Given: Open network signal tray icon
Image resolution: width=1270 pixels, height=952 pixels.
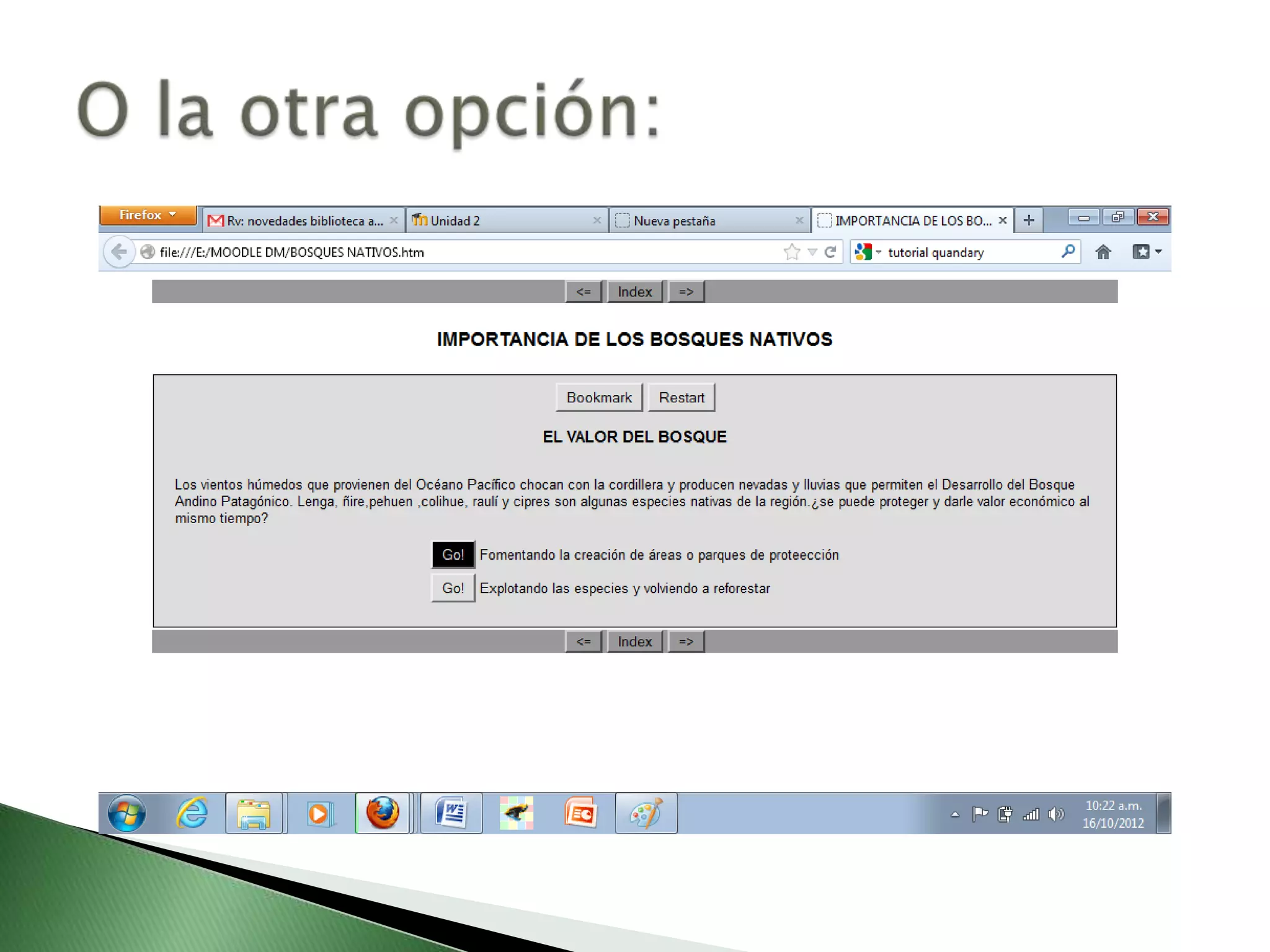Looking at the screenshot, I should (1031, 814).
